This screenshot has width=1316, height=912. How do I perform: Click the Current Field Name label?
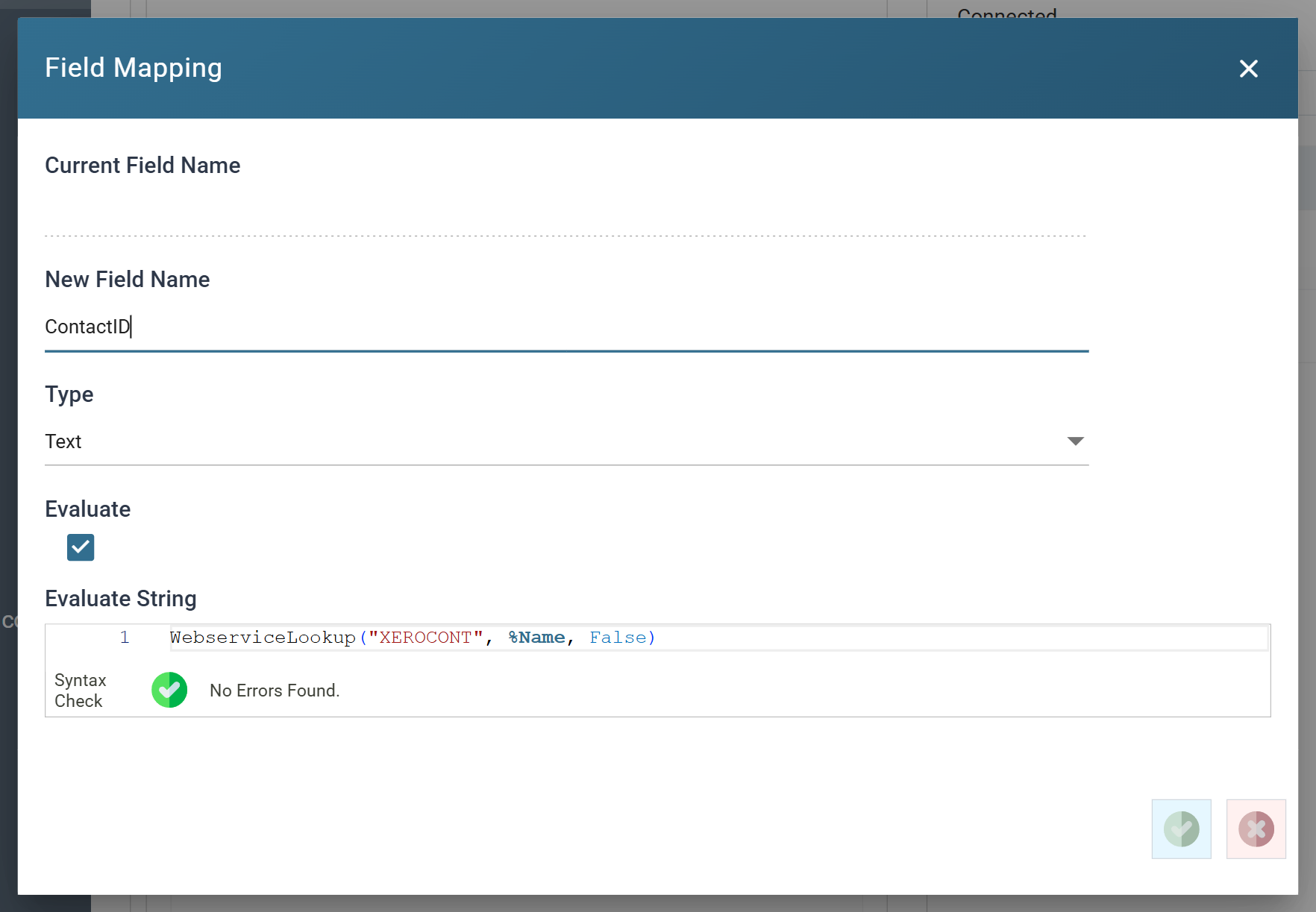point(142,166)
